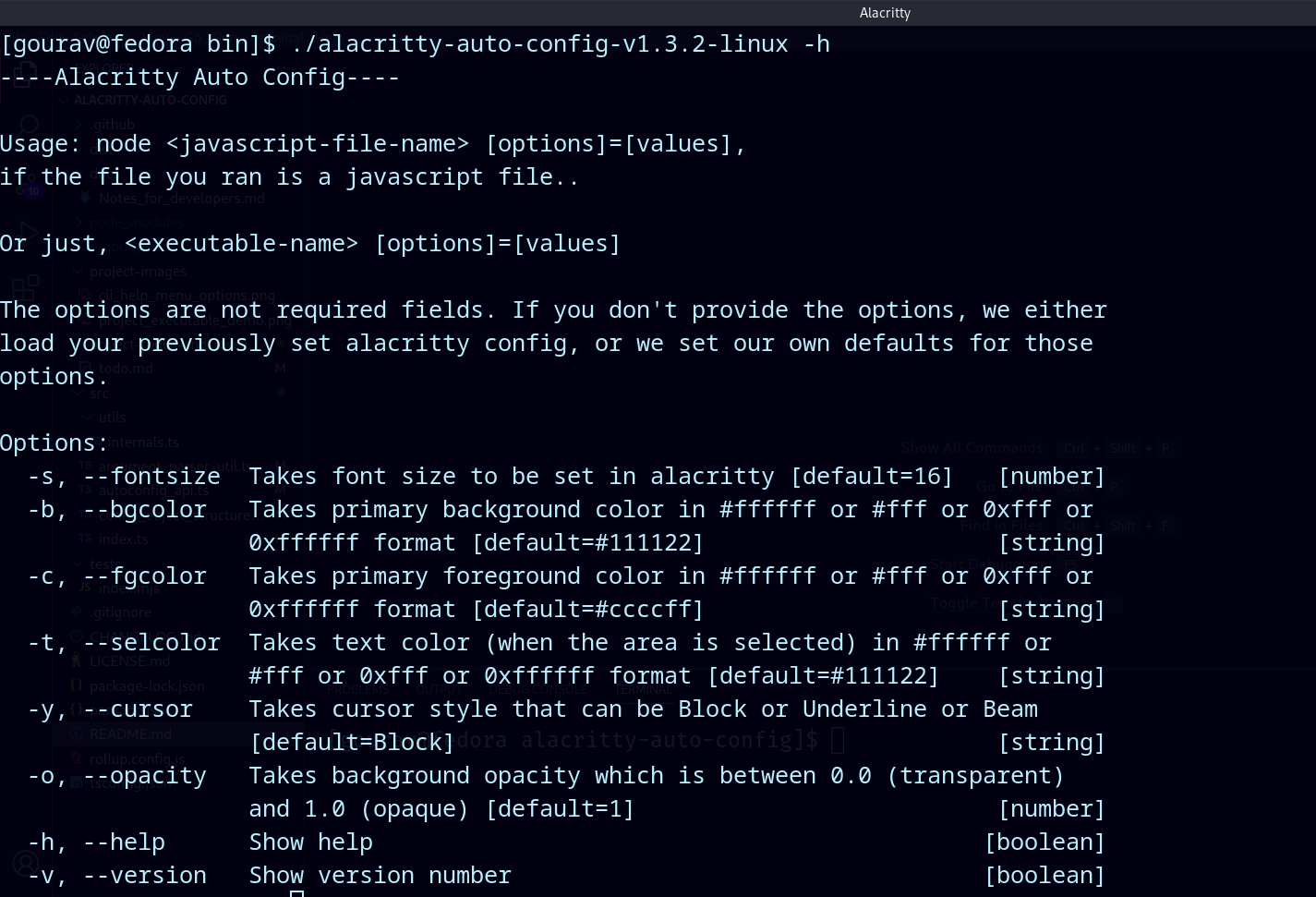Screen dimensions: 1316x897
Task: Collapse the utils folder in VS Code
Action: tap(105, 418)
